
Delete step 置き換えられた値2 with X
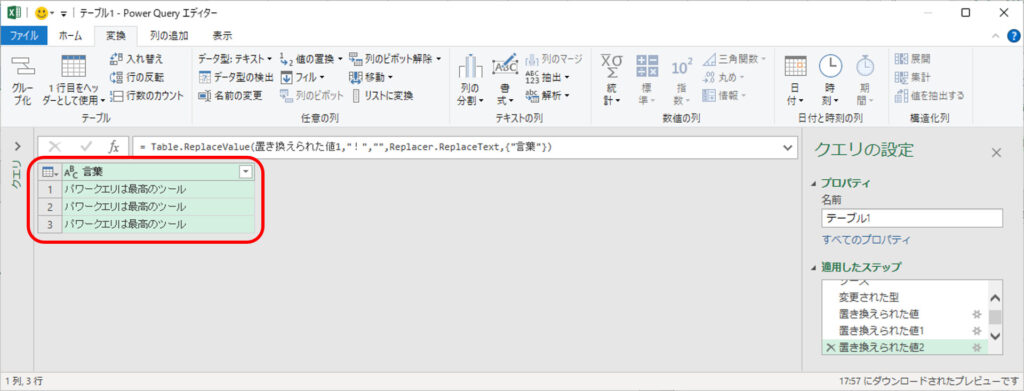click(830, 348)
